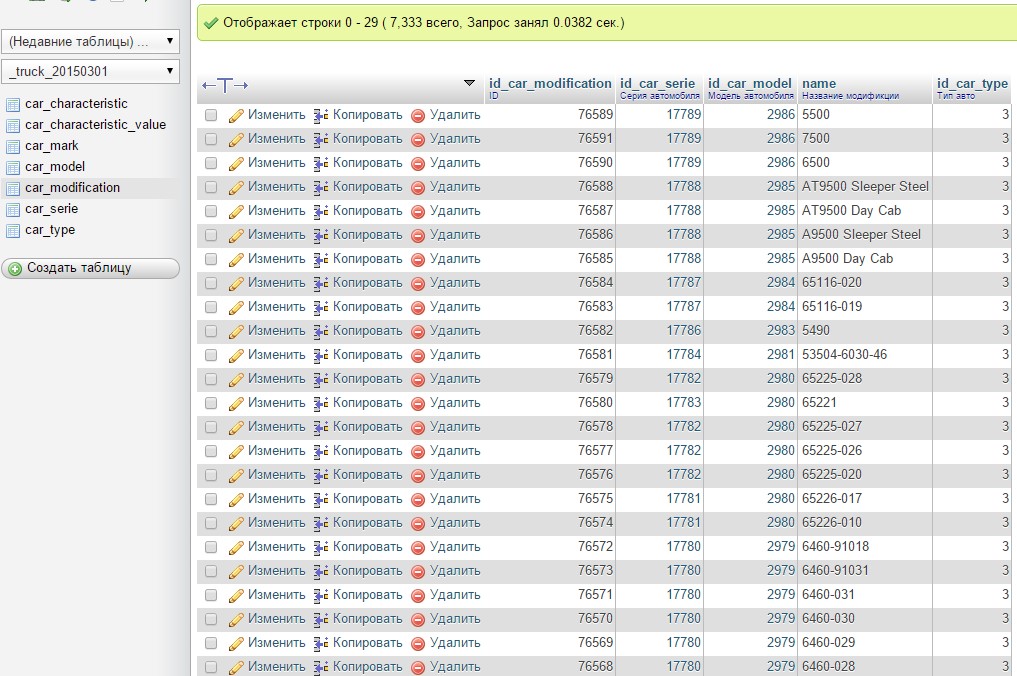1017x676 pixels.
Task: Click the copy icon in AT9500 Day Cab row
Action: [x=320, y=211]
